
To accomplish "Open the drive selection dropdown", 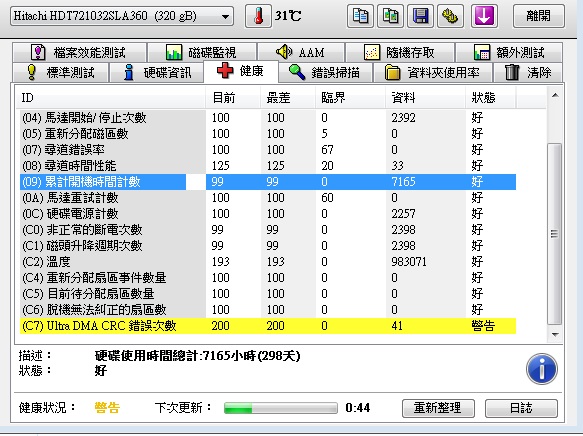I will click(x=122, y=16).
